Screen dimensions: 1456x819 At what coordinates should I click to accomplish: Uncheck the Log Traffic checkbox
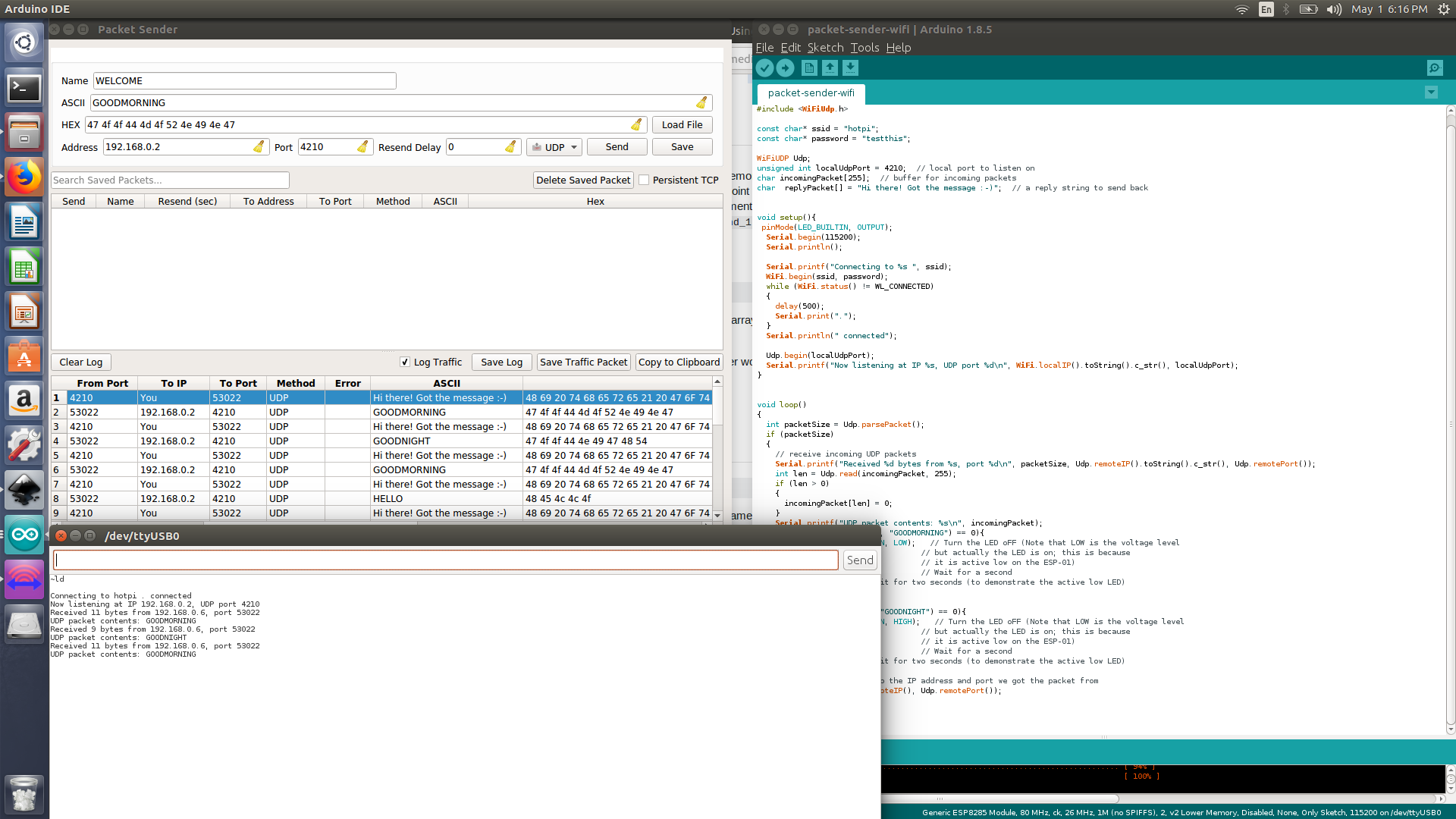tap(405, 362)
